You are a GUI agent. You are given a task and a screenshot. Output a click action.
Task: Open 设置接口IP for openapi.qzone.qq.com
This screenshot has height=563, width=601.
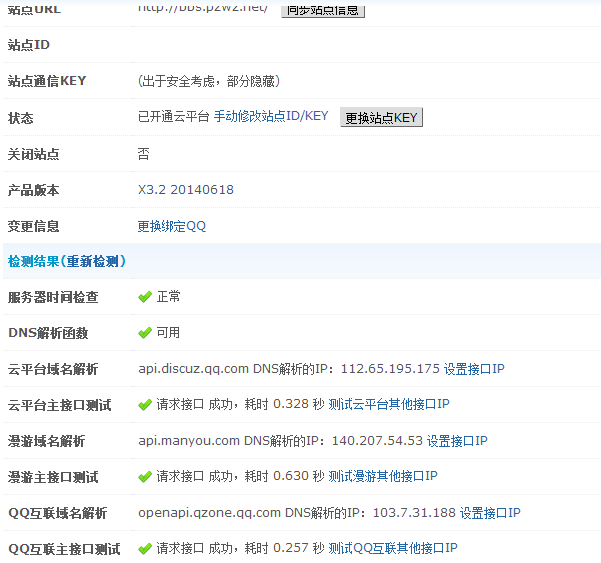pos(490,513)
